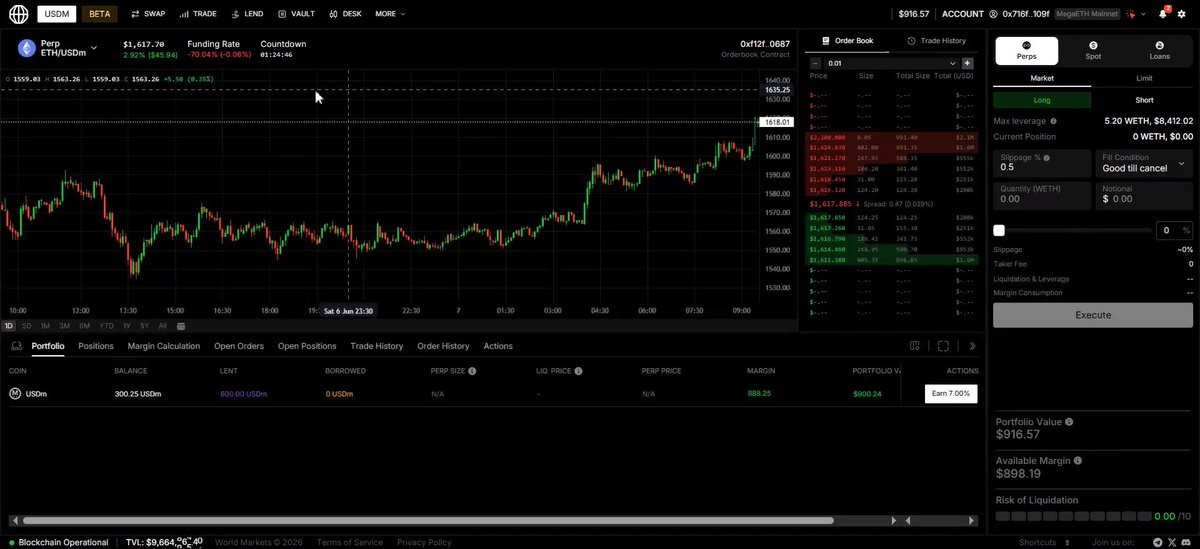Click the Execute button
The height and width of the screenshot is (549, 1200).
pyautogui.click(x=1093, y=315)
